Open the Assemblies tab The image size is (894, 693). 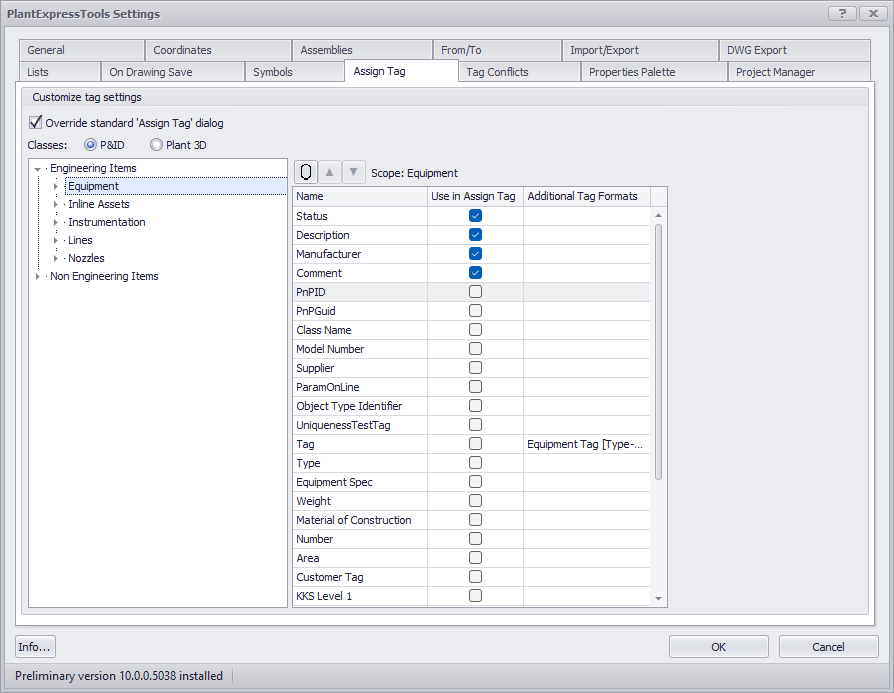(x=362, y=50)
